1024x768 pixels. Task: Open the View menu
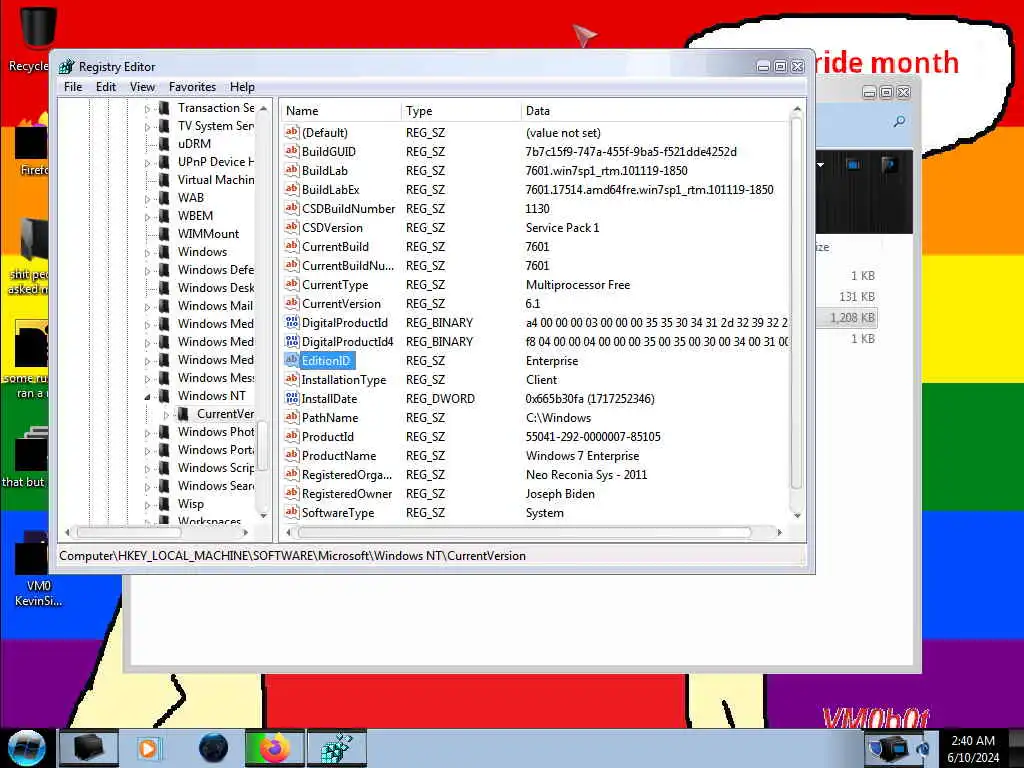pos(142,87)
